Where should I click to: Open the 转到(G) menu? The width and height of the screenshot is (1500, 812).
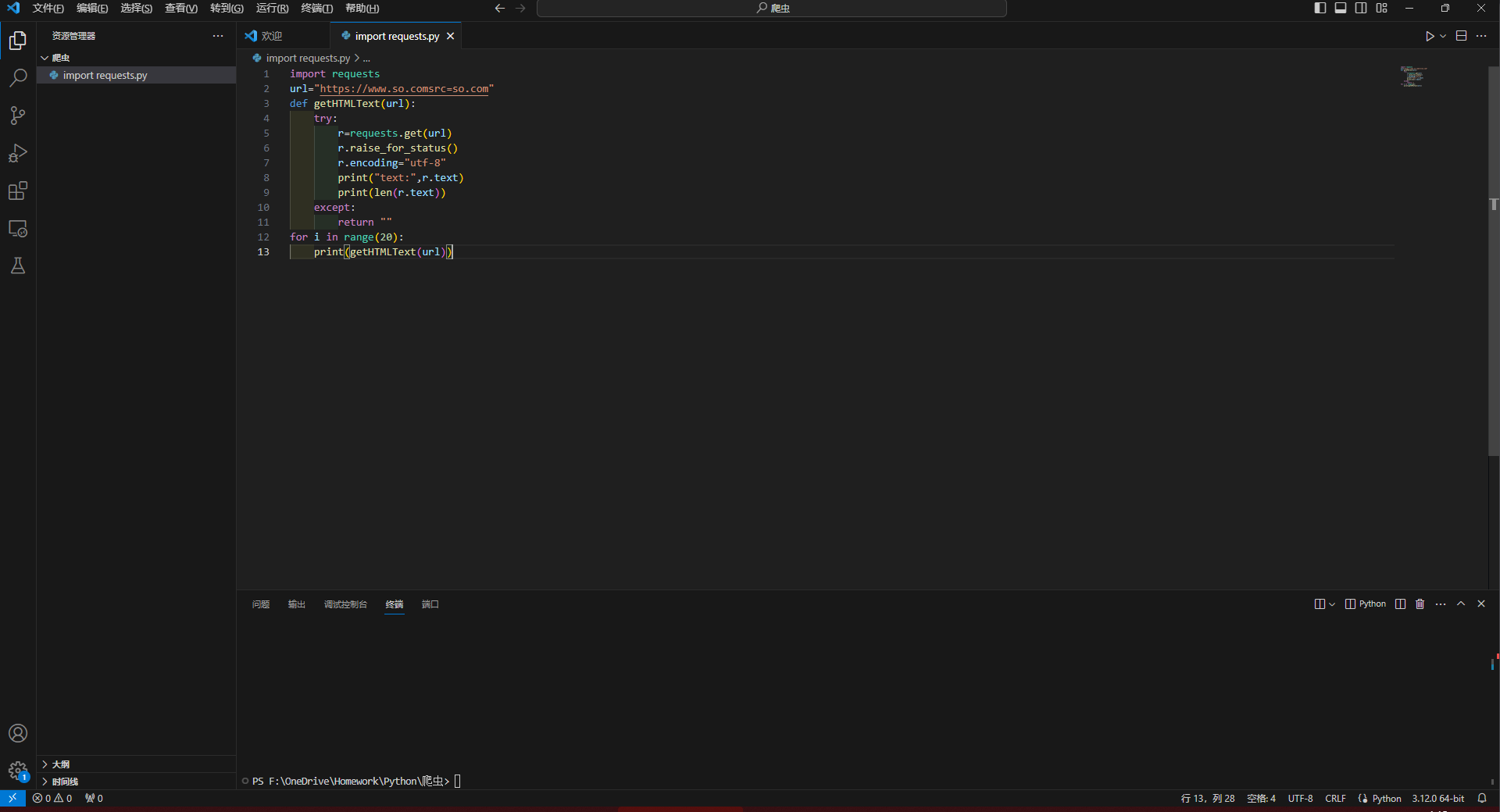pos(227,8)
